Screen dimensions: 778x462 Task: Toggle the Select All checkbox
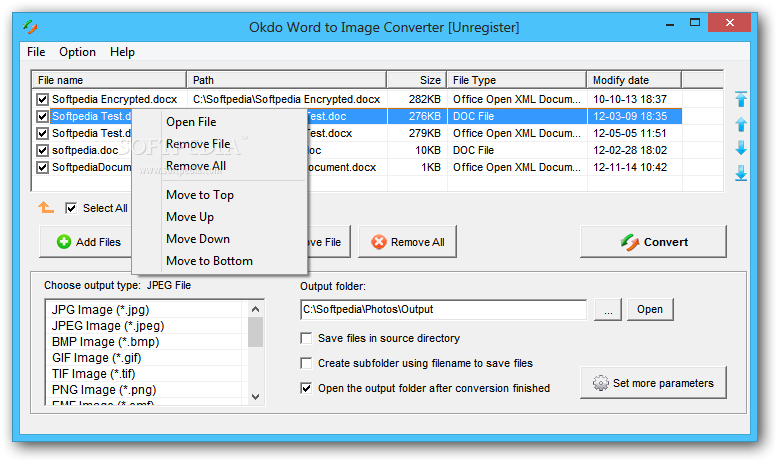tap(71, 208)
